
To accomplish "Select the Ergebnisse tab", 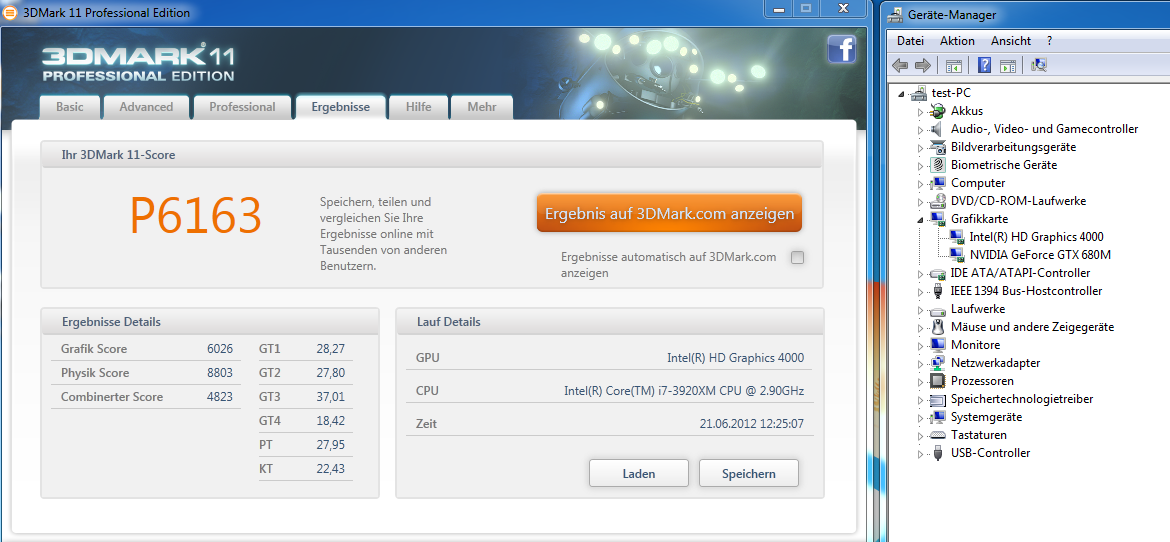I will pyautogui.click(x=340, y=107).
